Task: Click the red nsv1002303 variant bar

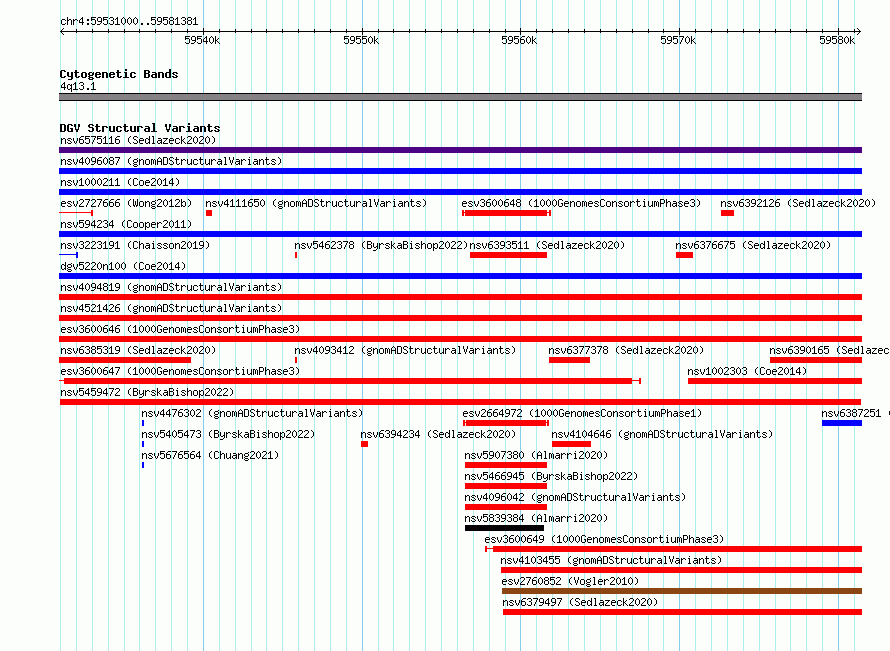Action: 775,381
